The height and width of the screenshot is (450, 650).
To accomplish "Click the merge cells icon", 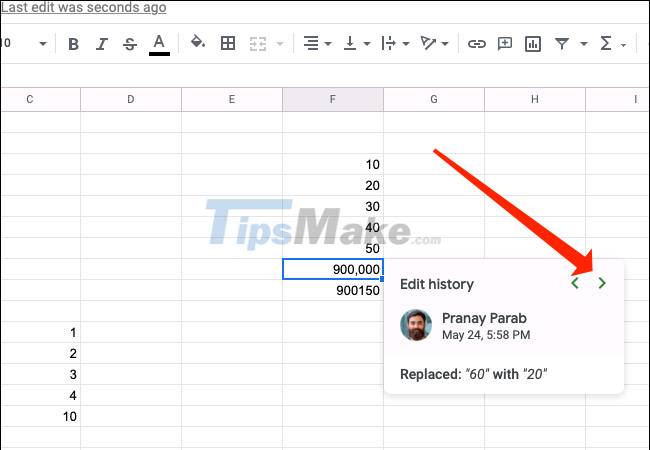I will (258, 44).
